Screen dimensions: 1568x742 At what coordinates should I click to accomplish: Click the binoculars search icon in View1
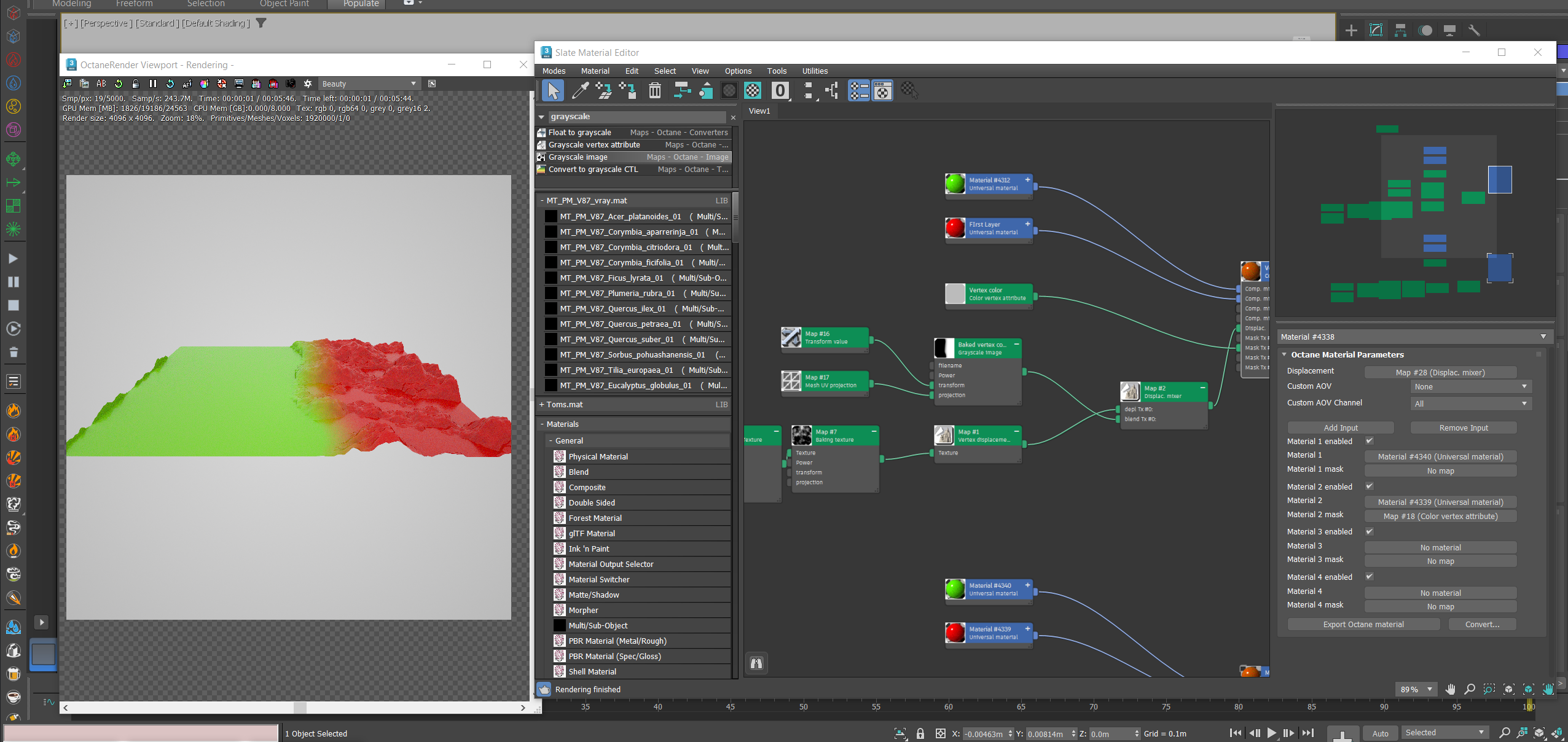pyautogui.click(x=756, y=663)
